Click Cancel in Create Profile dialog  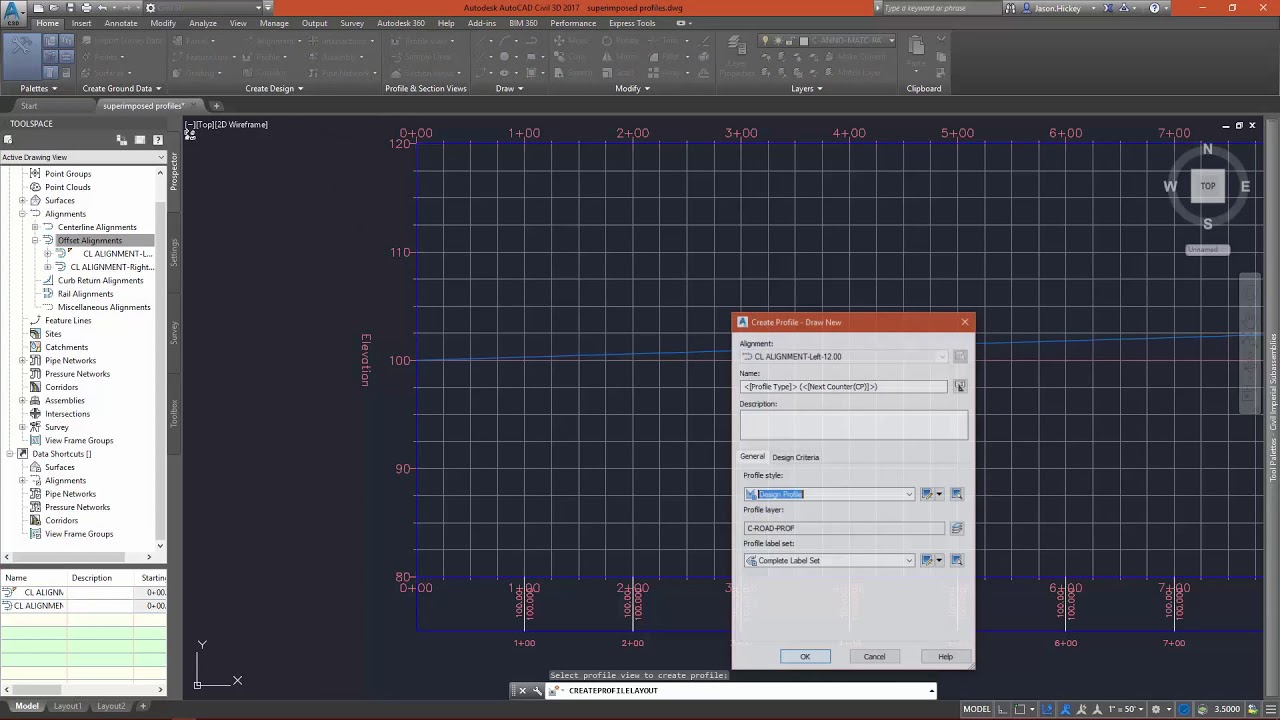874,657
